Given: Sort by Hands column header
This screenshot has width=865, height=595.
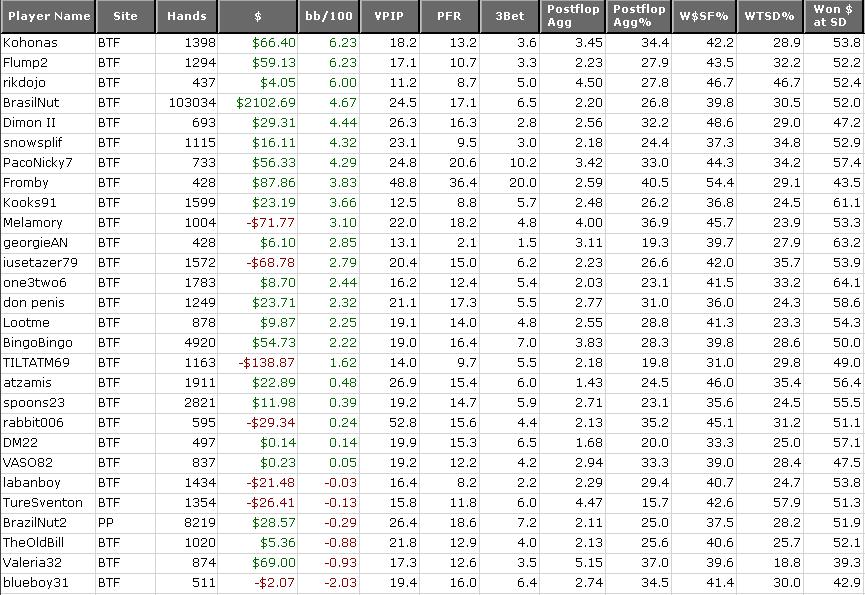Looking at the screenshot, I should click(186, 16).
